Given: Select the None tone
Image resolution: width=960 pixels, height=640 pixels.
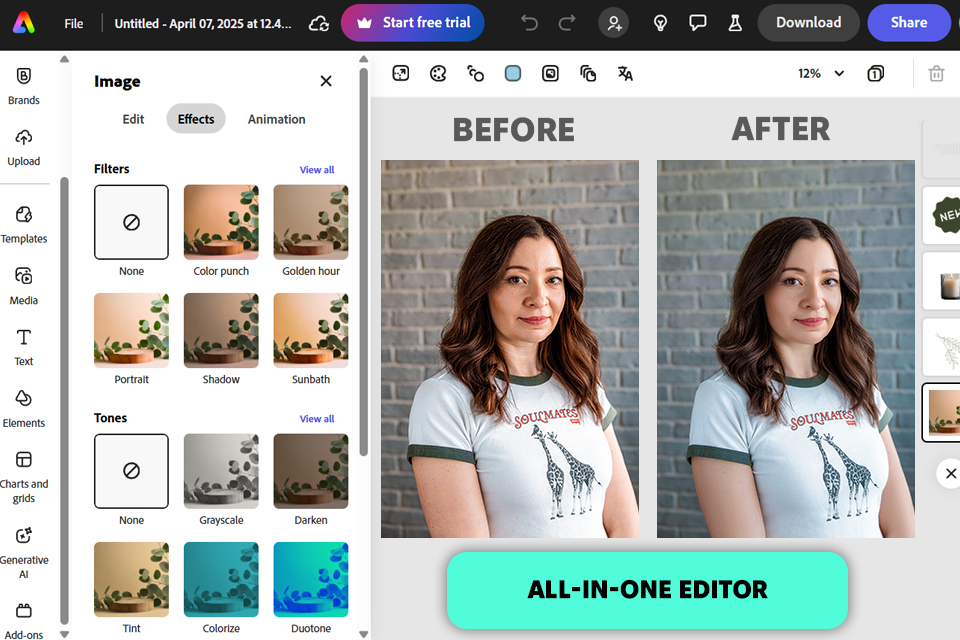Looking at the screenshot, I should click(x=131, y=471).
